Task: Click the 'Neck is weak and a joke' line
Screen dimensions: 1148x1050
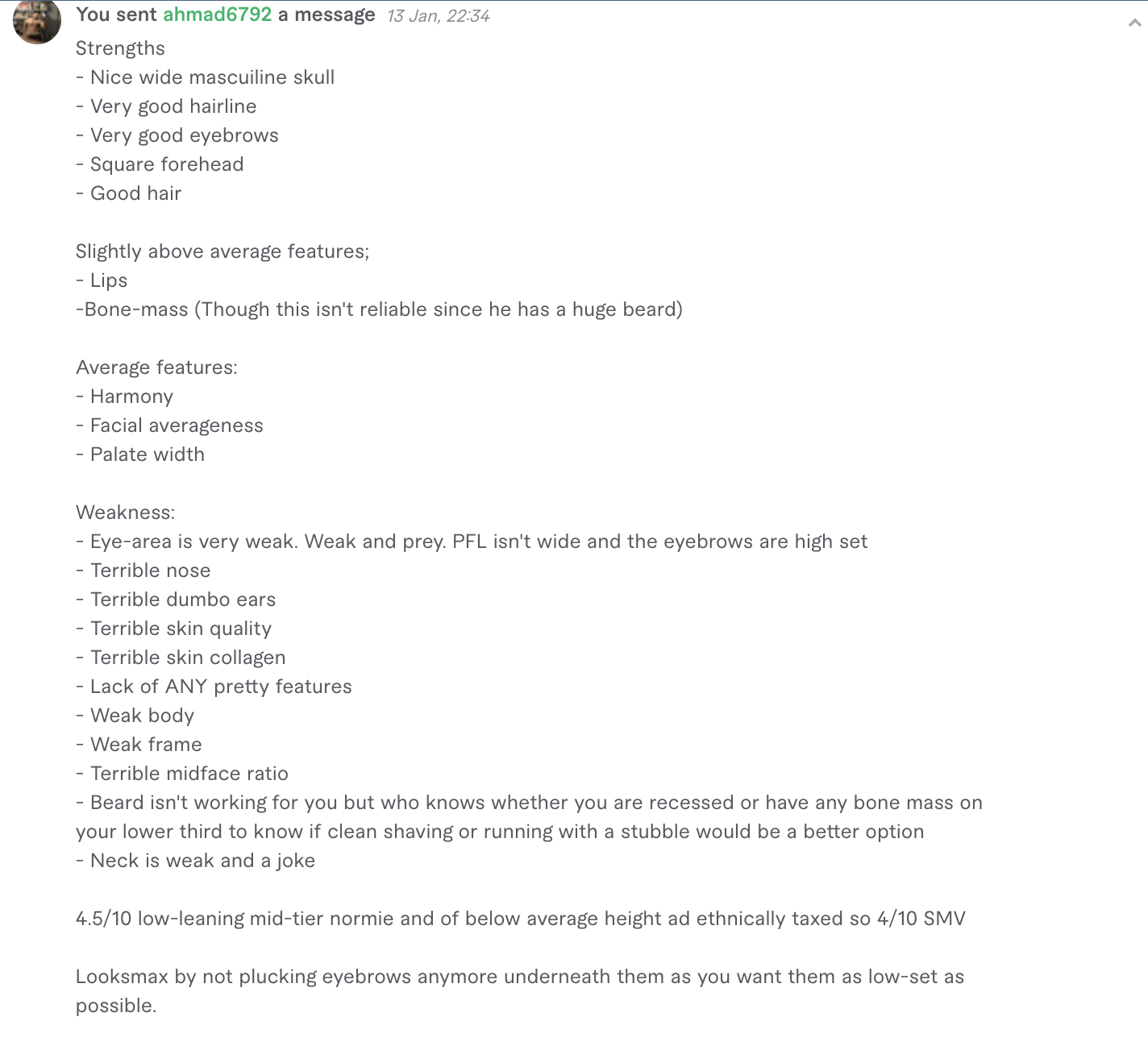Action: coord(195,861)
